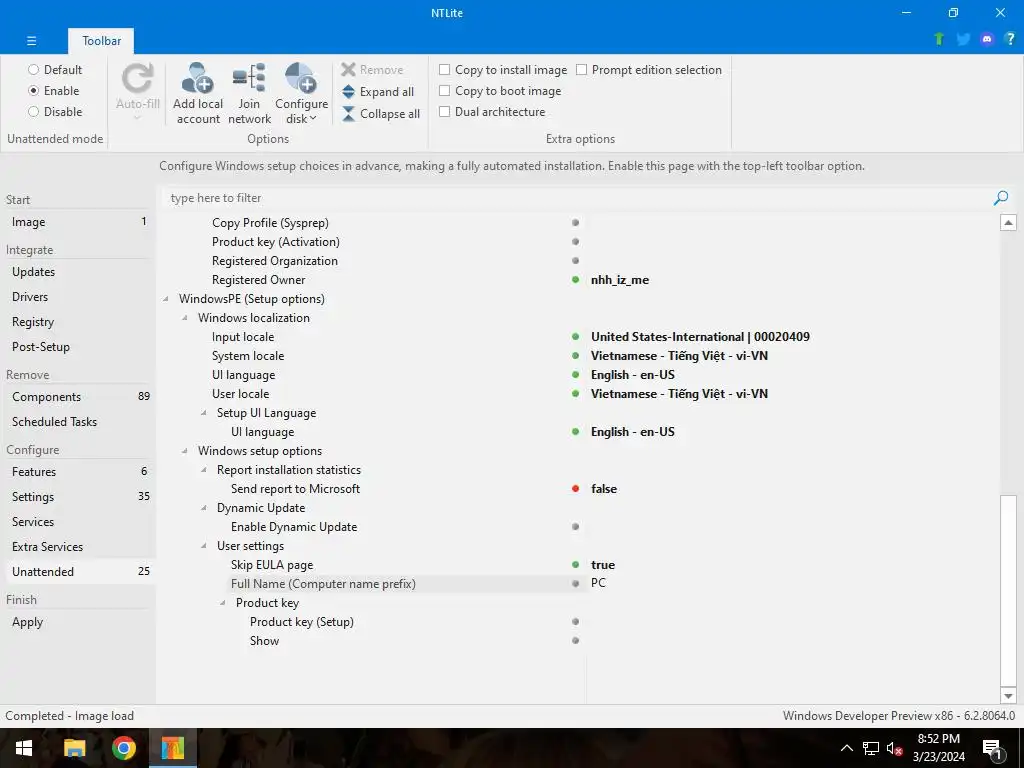This screenshot has height=768, width=1024.
Task: Collapse Windows localization node
Action: coord(185,318)
